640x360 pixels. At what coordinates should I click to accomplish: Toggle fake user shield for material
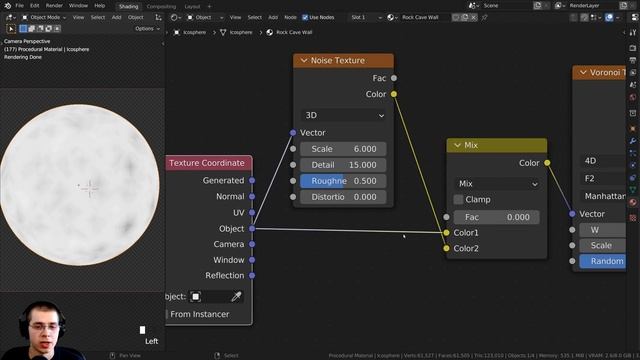(456, 18)
